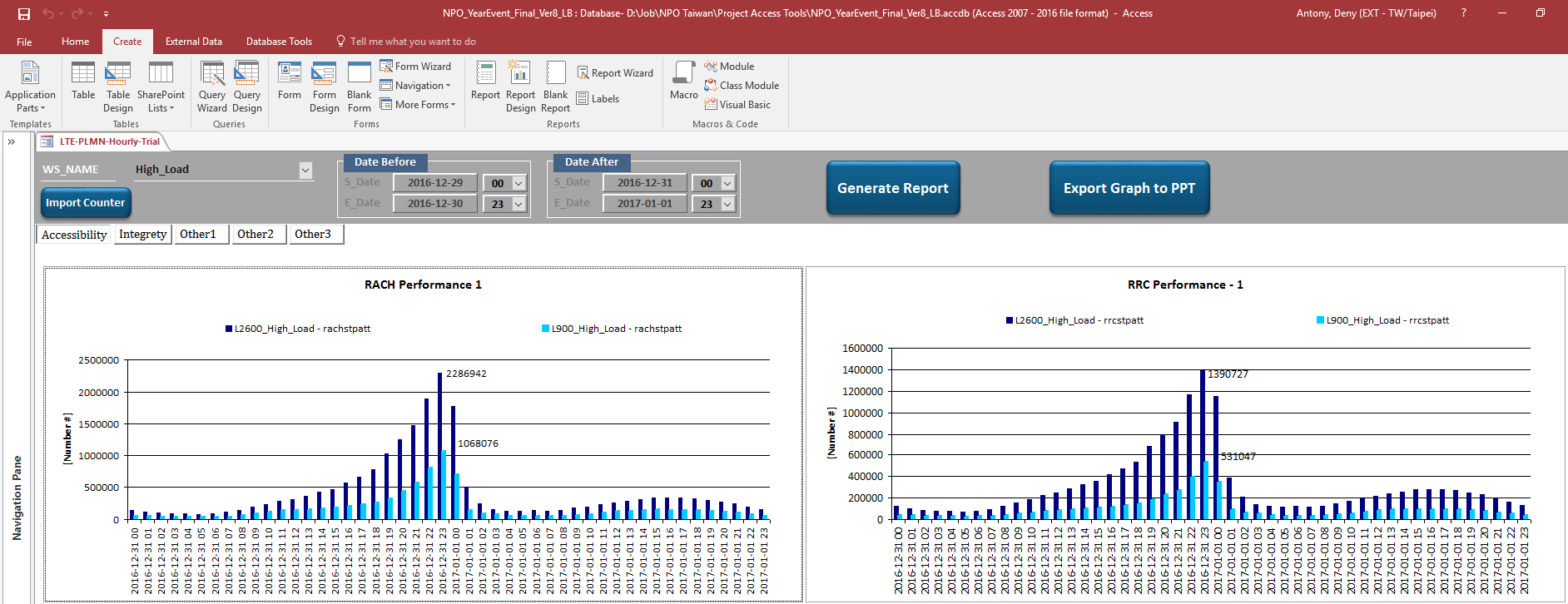Expand the WS_NAME High_Load dropdown
The height and width of the screenshot is (604, 1568).
[x=305, y=170]
